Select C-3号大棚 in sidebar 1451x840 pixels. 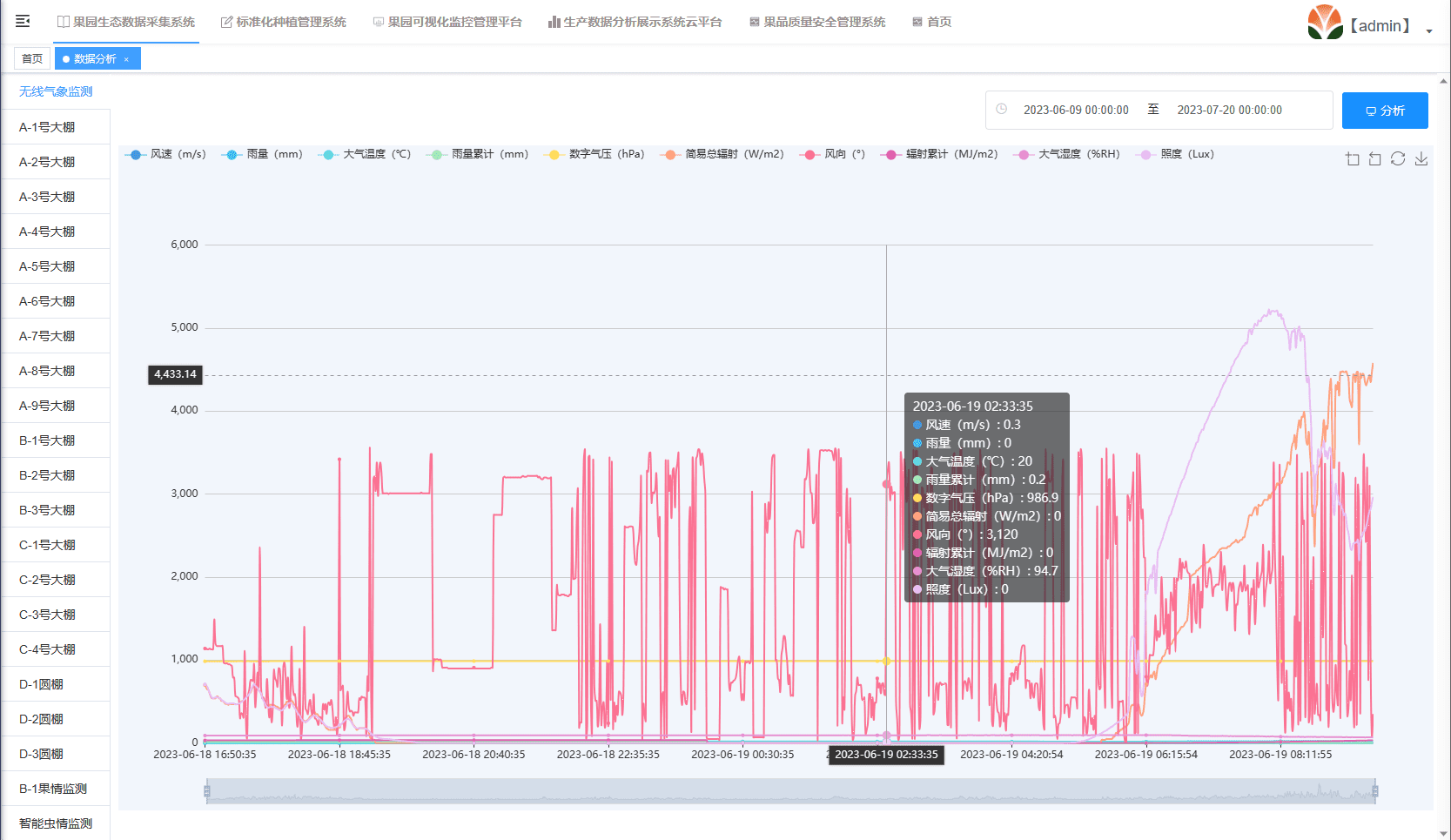click(x=56, y=615)
